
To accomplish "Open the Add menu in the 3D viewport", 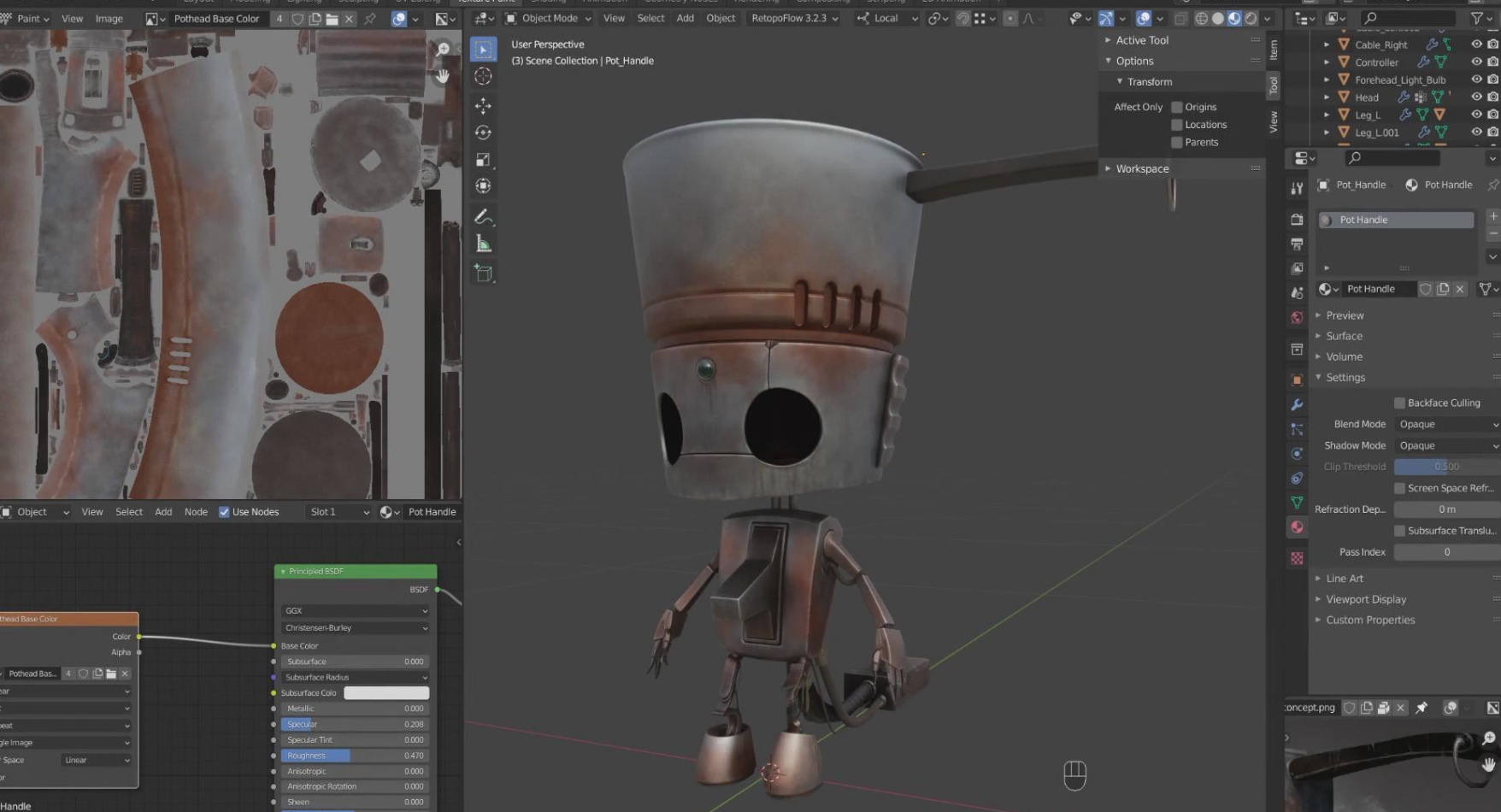I will pyautogui.click(x=685, y=18).
